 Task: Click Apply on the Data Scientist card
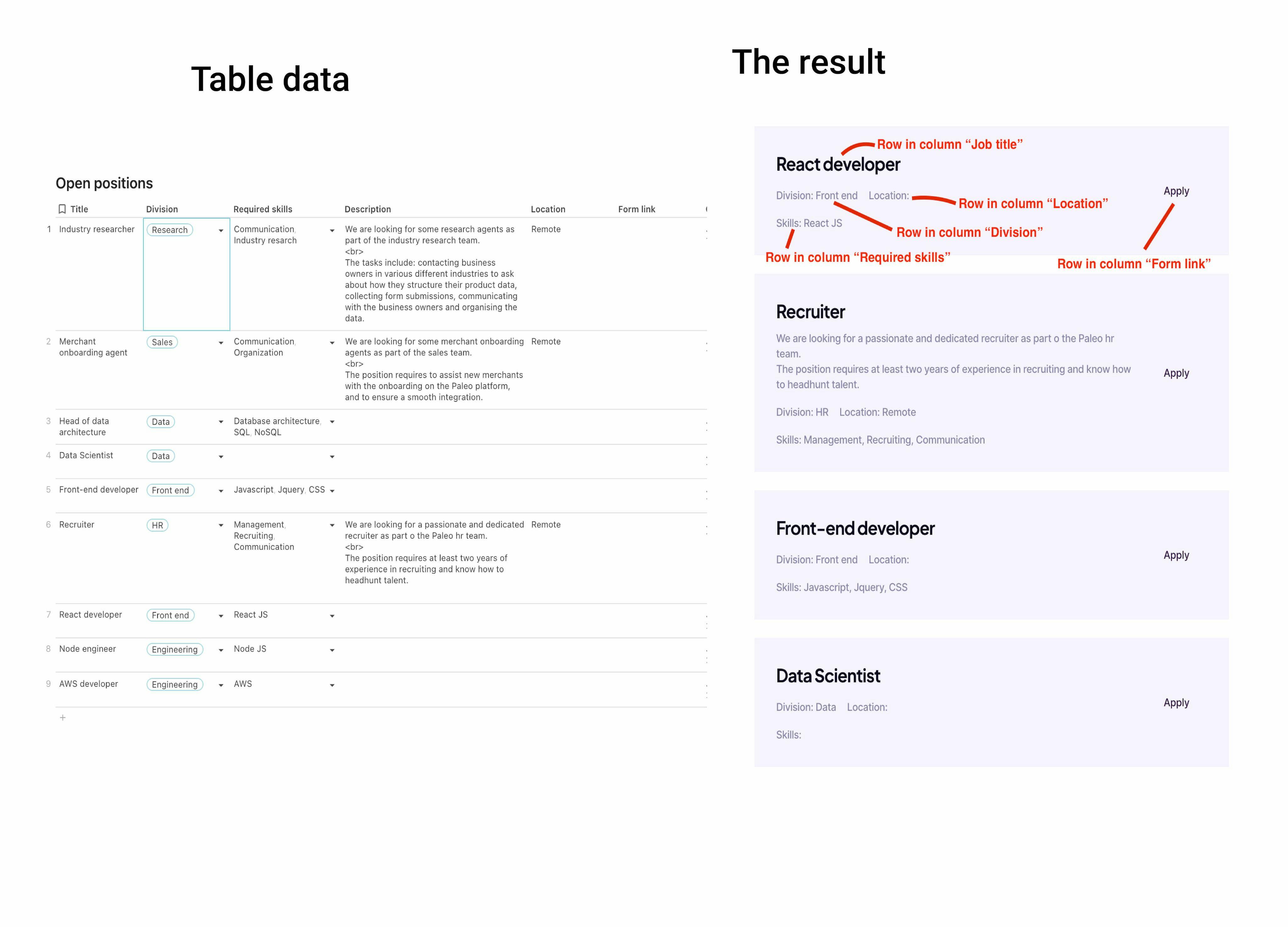point(1176,702)
